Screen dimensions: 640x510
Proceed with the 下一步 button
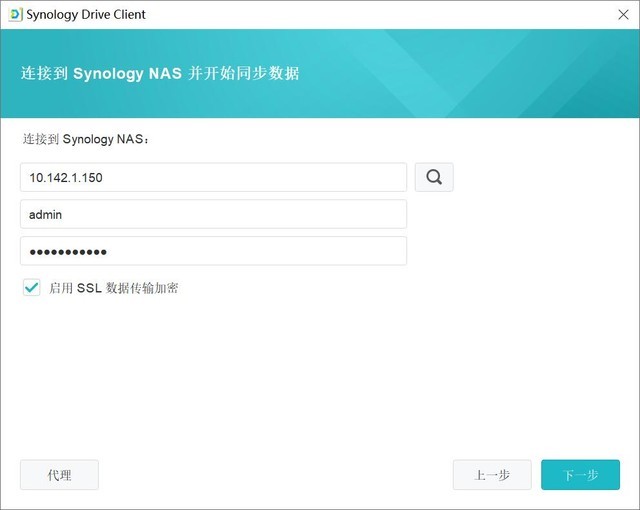(580, 475)
